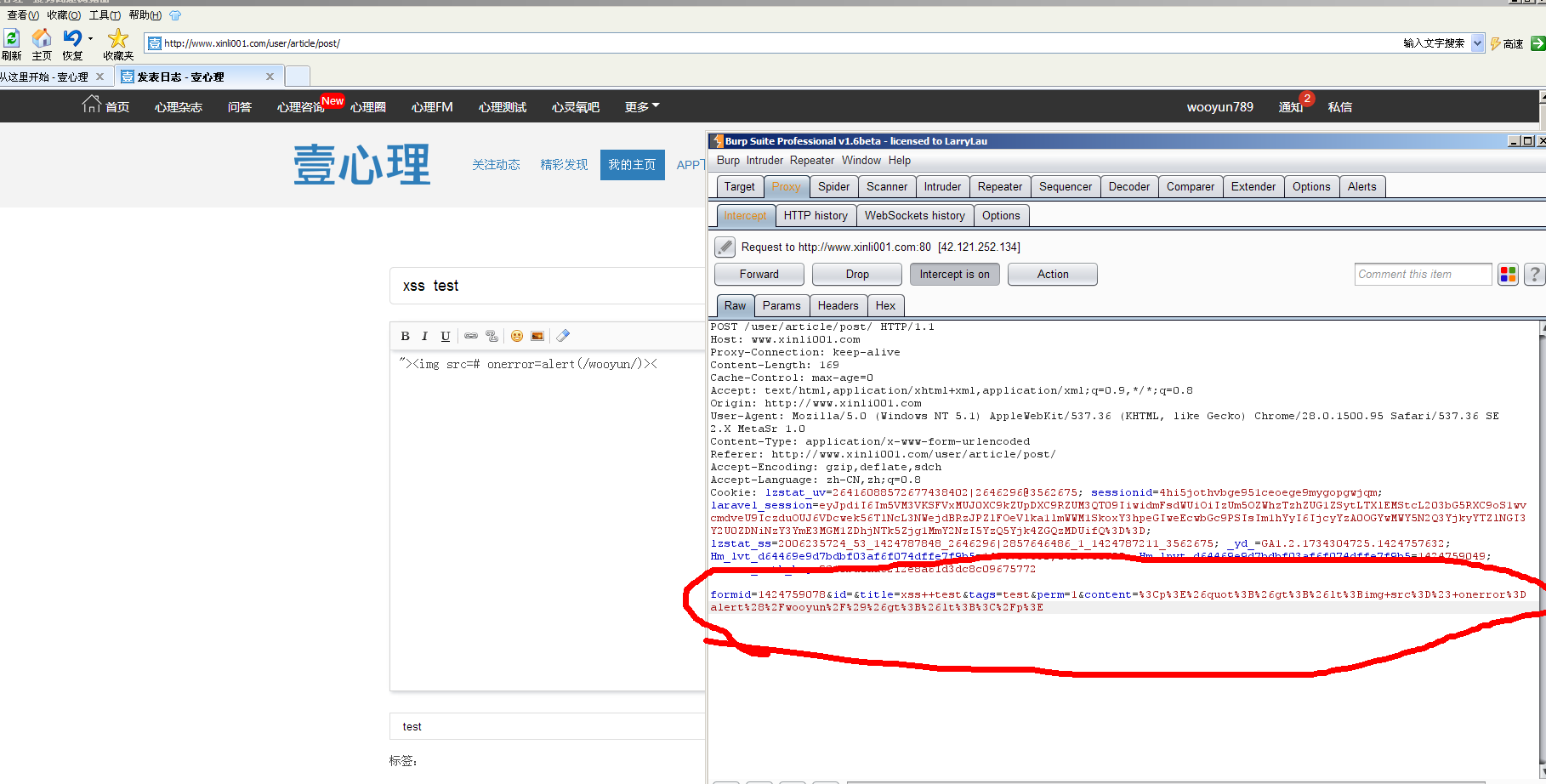Open the Repeater tab in Burp
This screenshot has width=1546, height=784.
pyautogui.click(x=999, y=186)
